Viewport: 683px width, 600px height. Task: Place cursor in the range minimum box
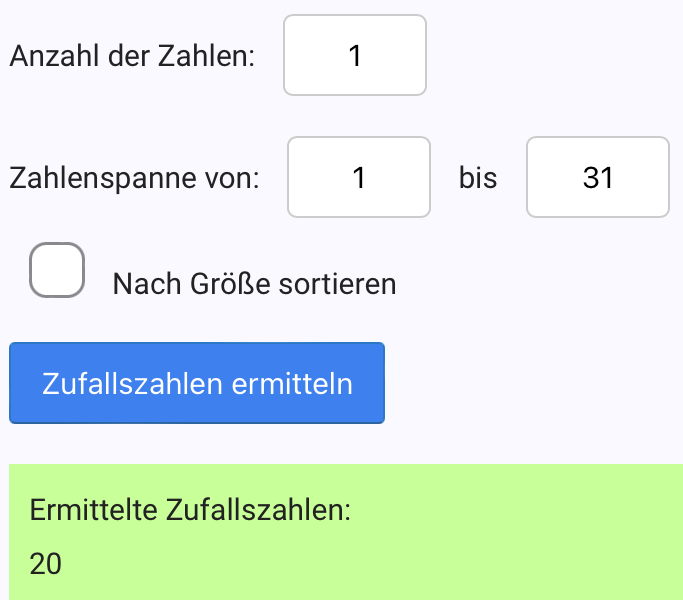point(359,178)
